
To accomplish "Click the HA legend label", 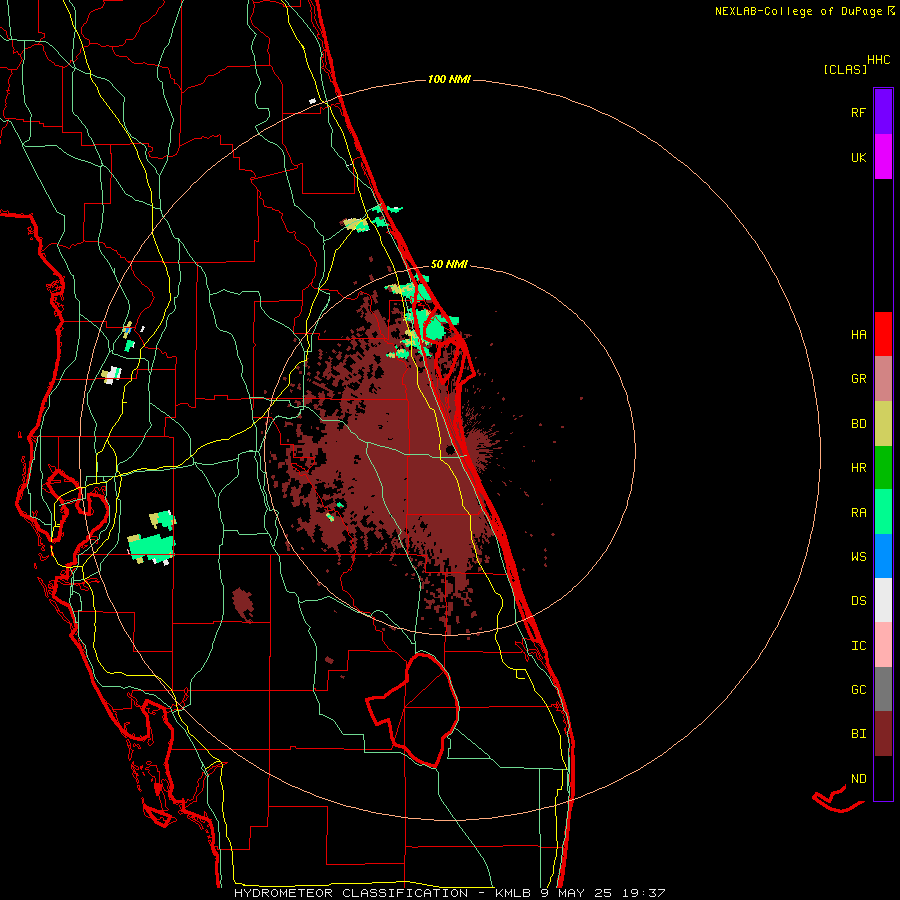I will coord(858,334).
